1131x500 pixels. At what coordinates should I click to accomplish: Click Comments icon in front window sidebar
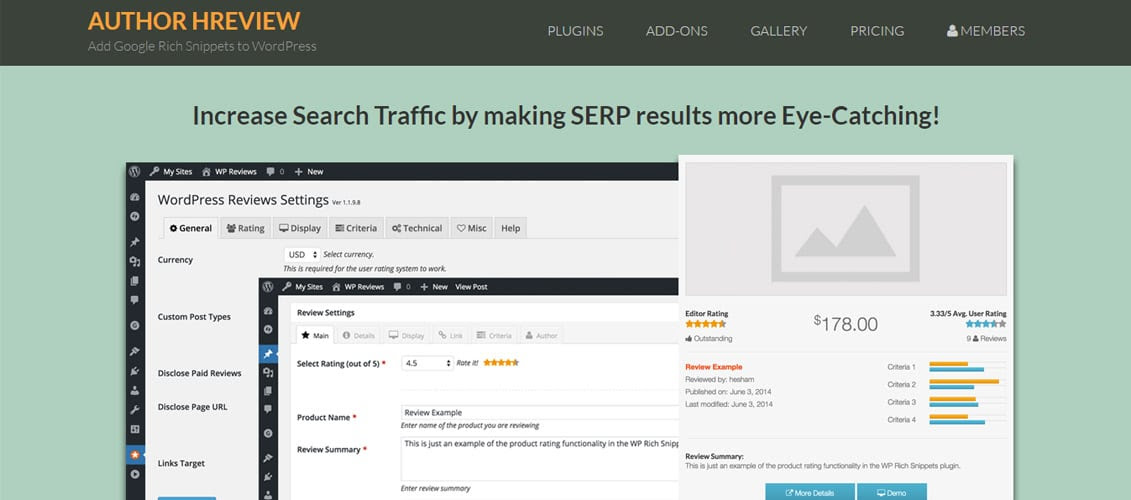268,410
